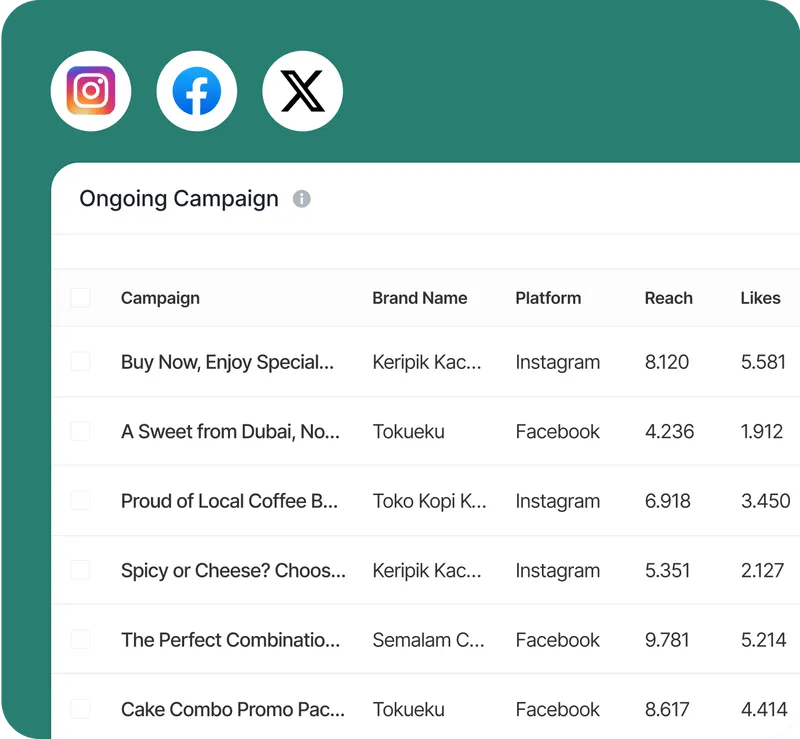
Task: Open the Instagram icon
Action: pyautogui.click(x=91, y=91)
